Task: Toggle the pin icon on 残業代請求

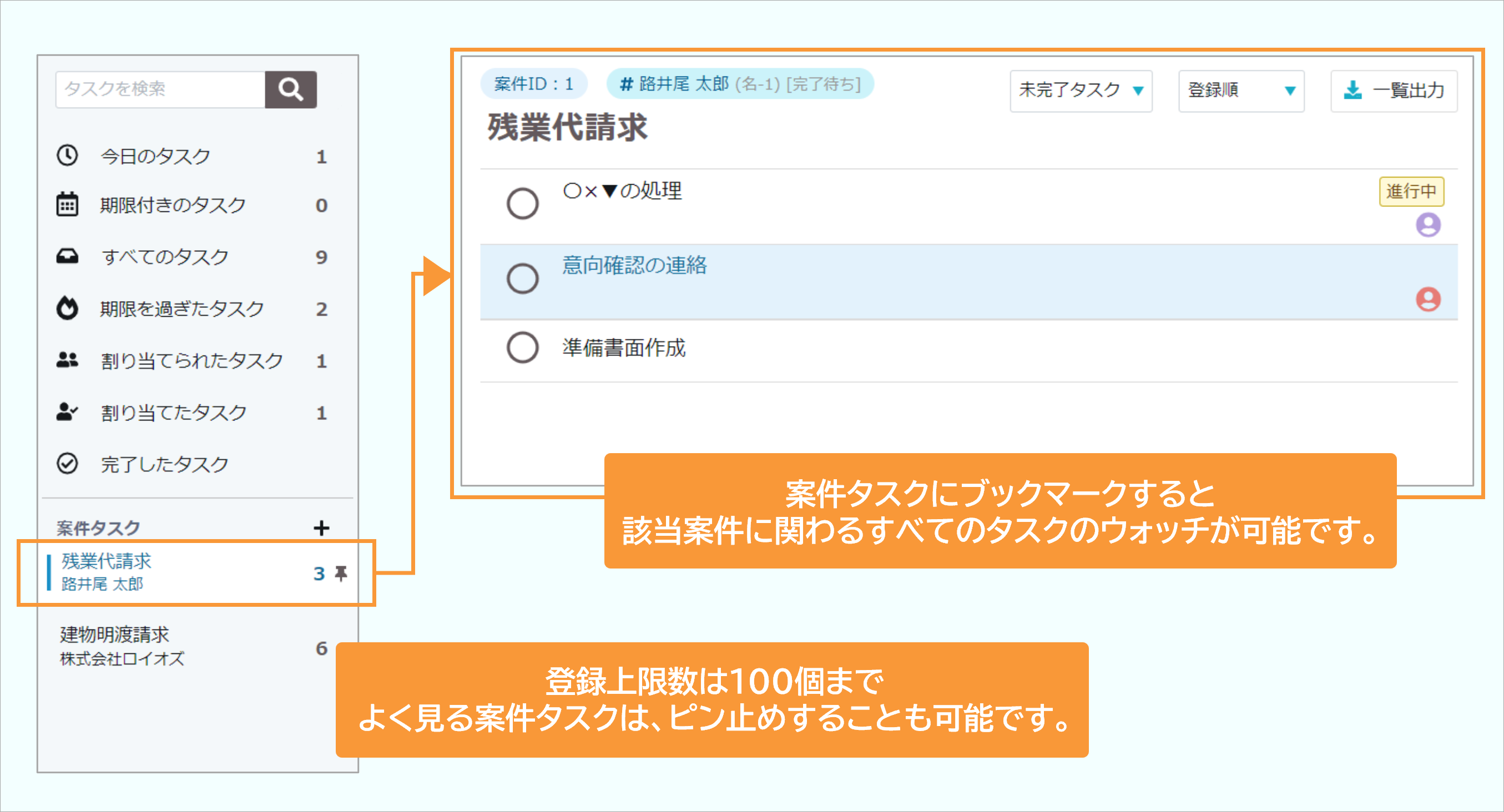Action: (x=341, y=574)
